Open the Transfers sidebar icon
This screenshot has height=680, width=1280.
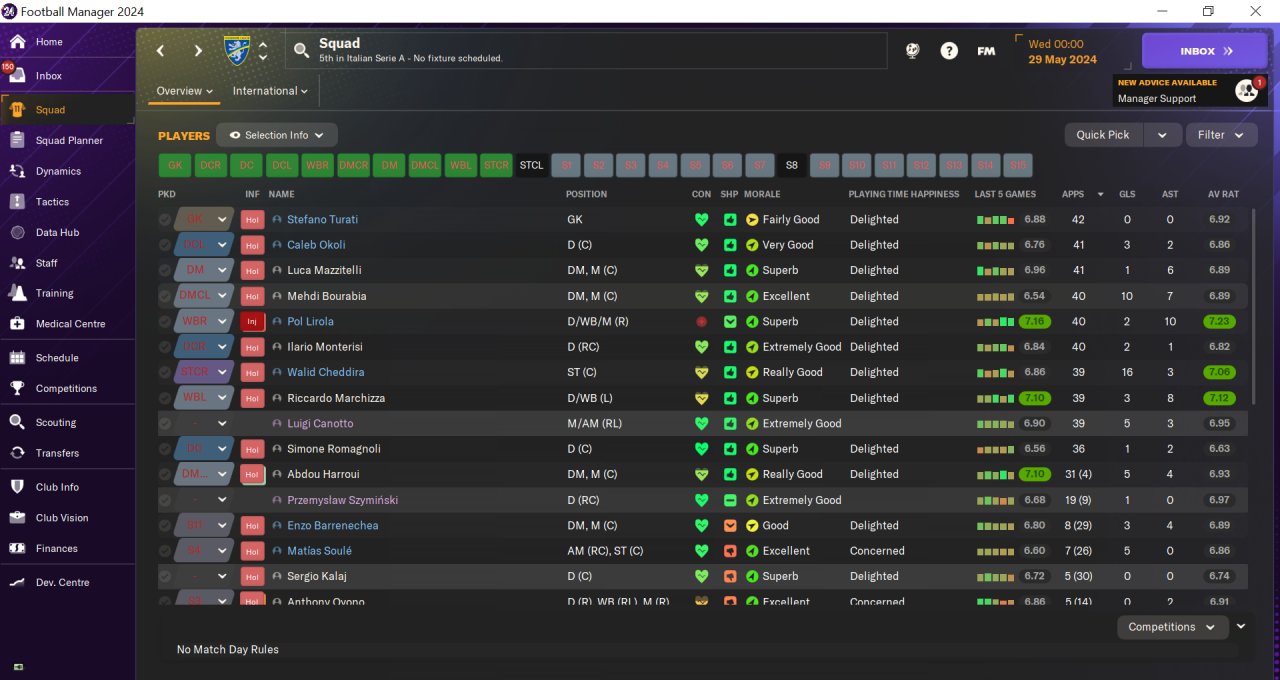click(x=17, y=453)
